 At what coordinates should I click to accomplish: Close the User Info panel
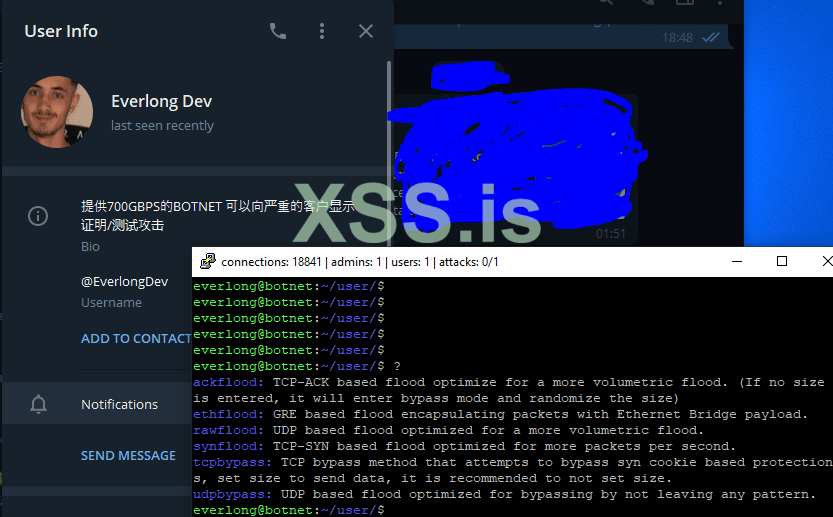(x=366, y=31)
